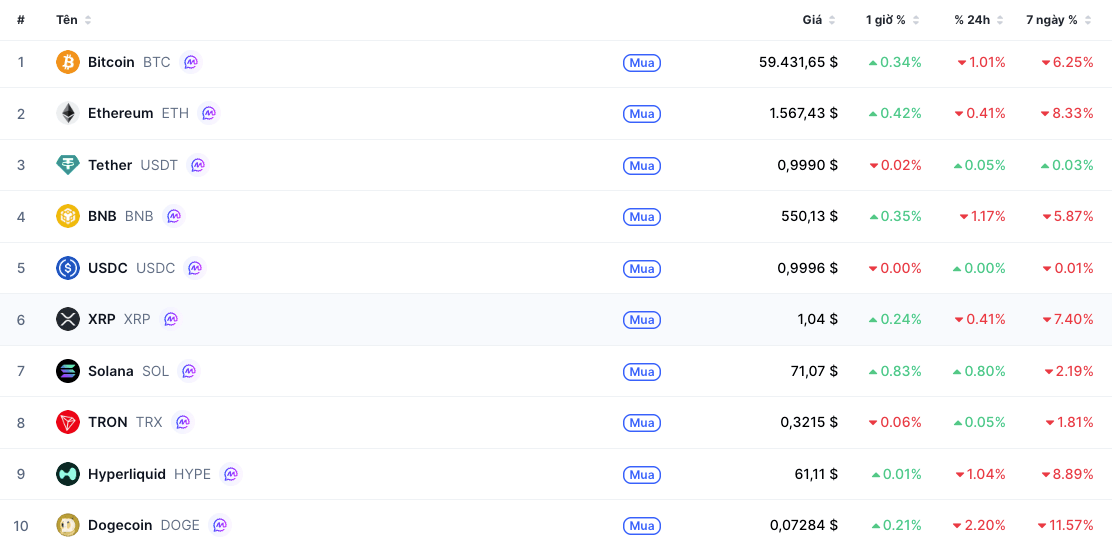Open the purple chat icon beside Solana SOL

click(x=189, y=371)
